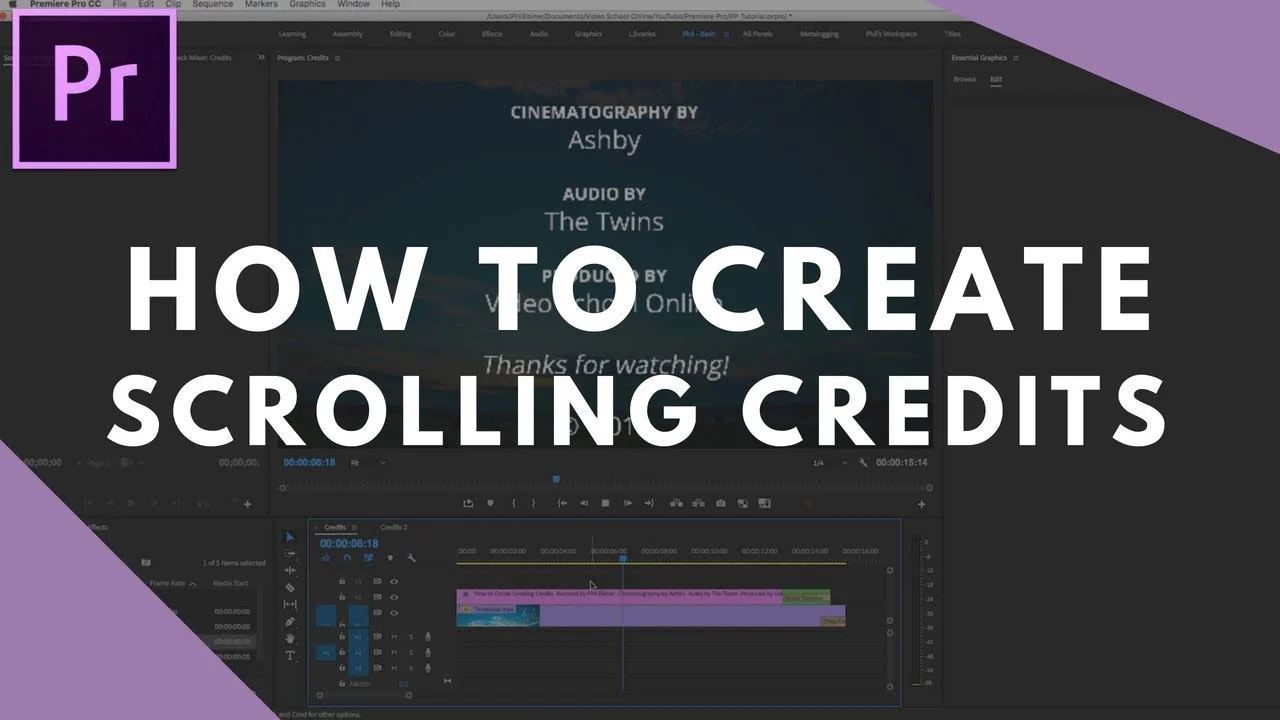Open the Sequence menu
The width and height of the screenshot is (1280, 720).
tap(212, 4)
